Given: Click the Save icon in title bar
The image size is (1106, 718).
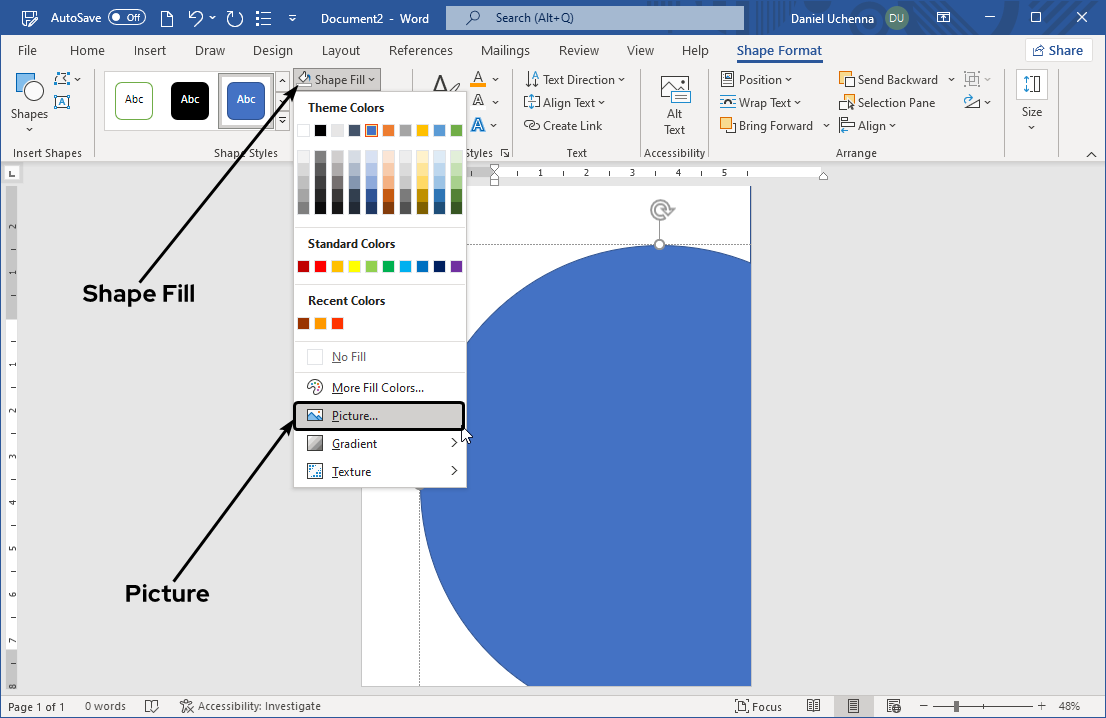Looking at the screenshot, I should (x=163, y=18).
